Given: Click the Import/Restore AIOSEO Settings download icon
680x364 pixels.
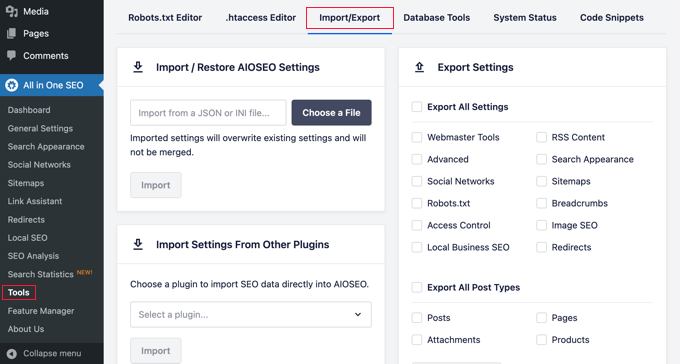Looking at the screenshot, I should tap(138, 67).
